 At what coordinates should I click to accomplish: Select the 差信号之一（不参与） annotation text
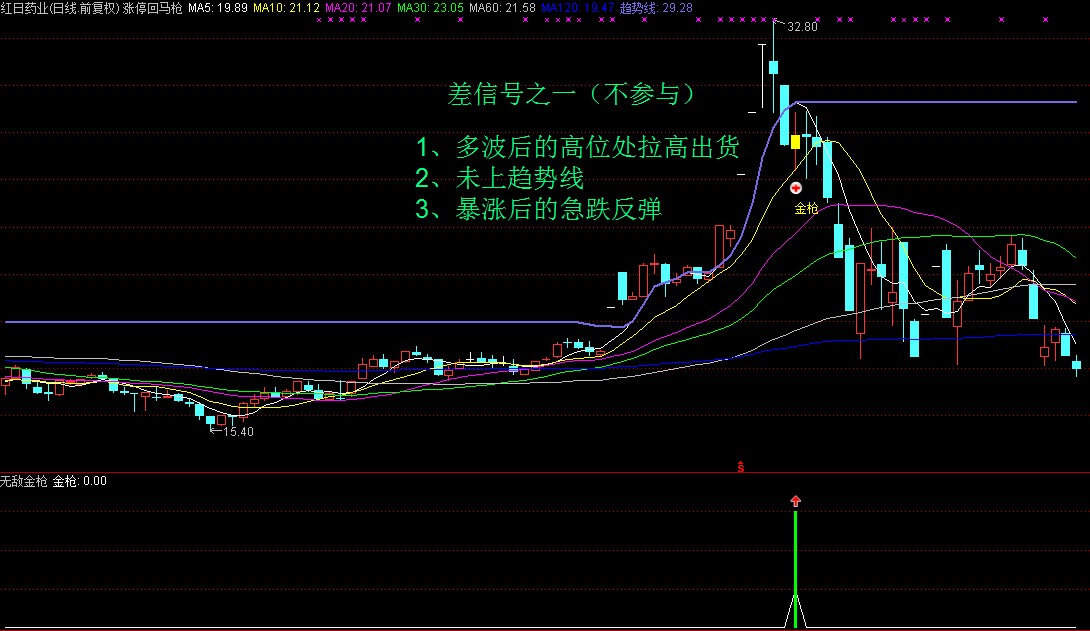[x=572, y=94]
